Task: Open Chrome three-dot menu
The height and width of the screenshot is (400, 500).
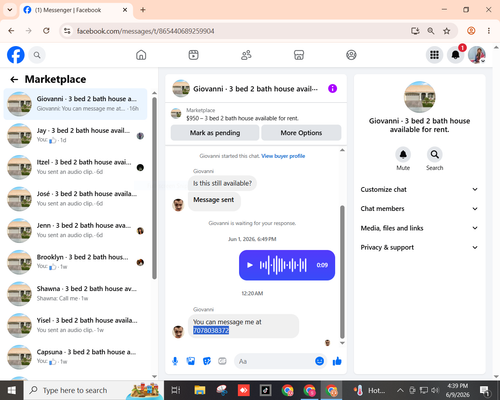Action: tap(489, 31)
